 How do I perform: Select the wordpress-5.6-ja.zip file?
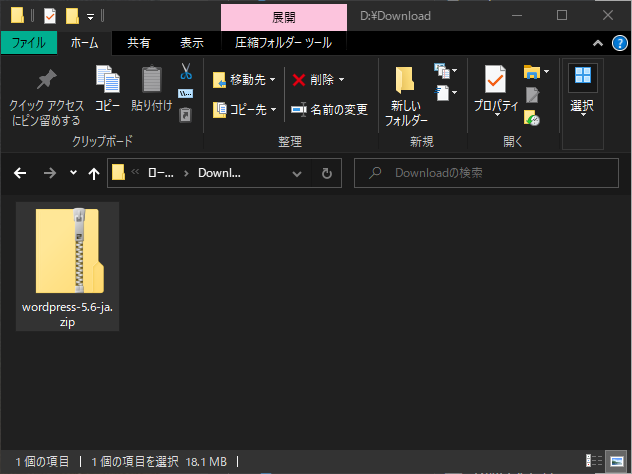click(x=67, y=266)
